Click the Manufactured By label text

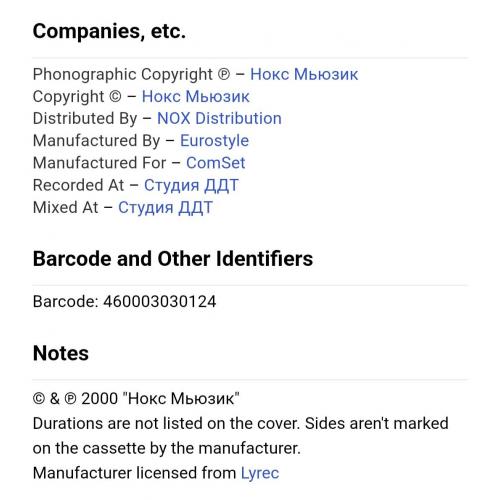[x=96, y=141]
